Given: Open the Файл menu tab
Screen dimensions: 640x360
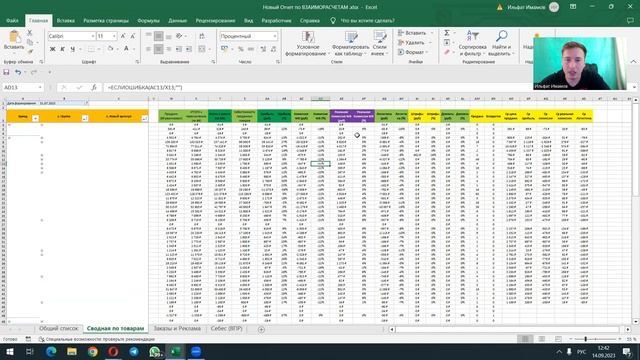Looking at the screenshot, I should tap(12, 20).
